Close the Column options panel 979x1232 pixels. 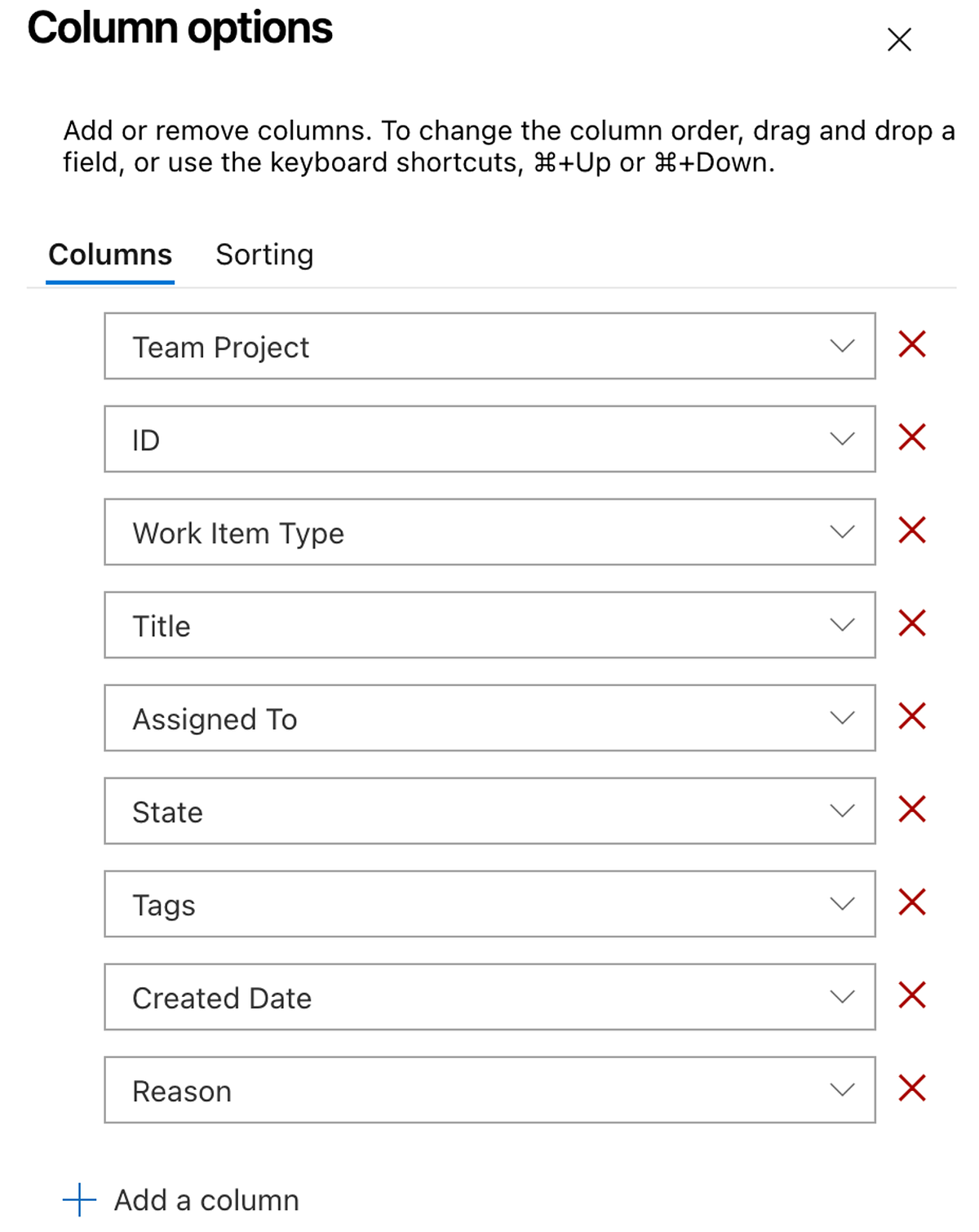click(x=899, y=39)
